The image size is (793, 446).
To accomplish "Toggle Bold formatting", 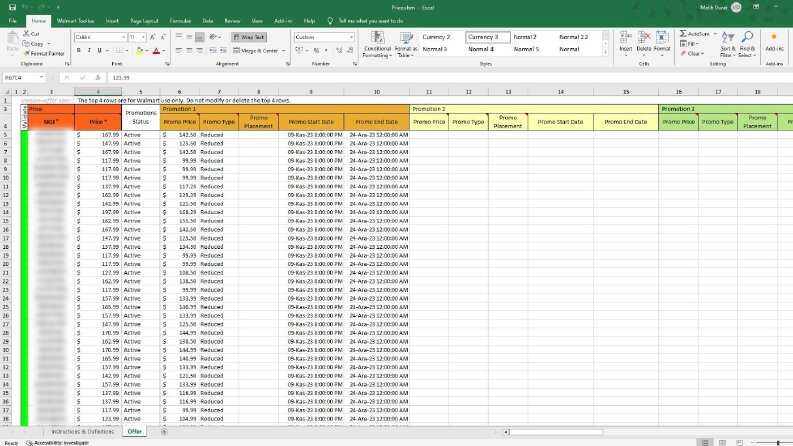I will pos(78,51).
